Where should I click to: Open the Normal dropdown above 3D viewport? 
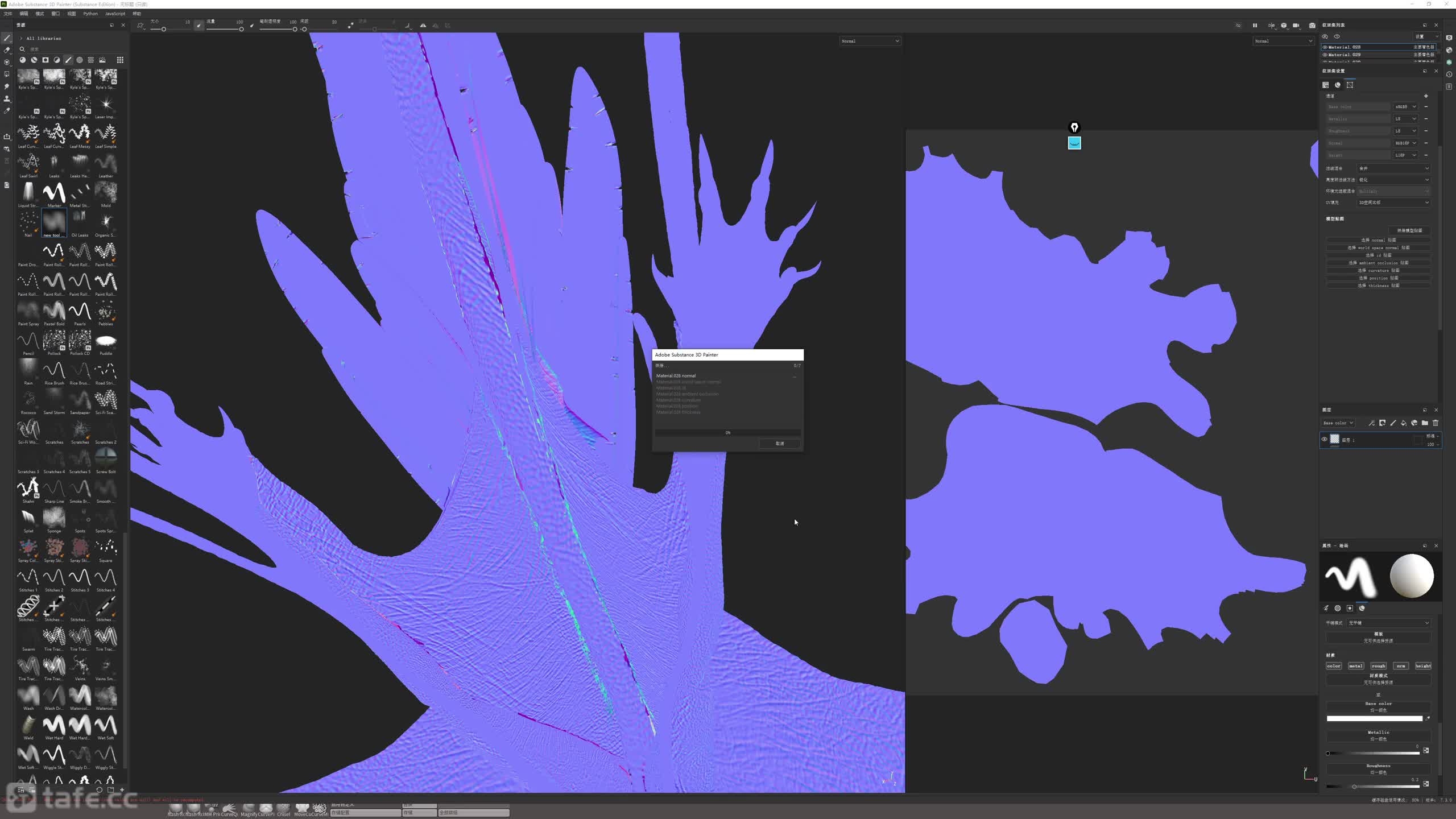click(x=870, y=41)
